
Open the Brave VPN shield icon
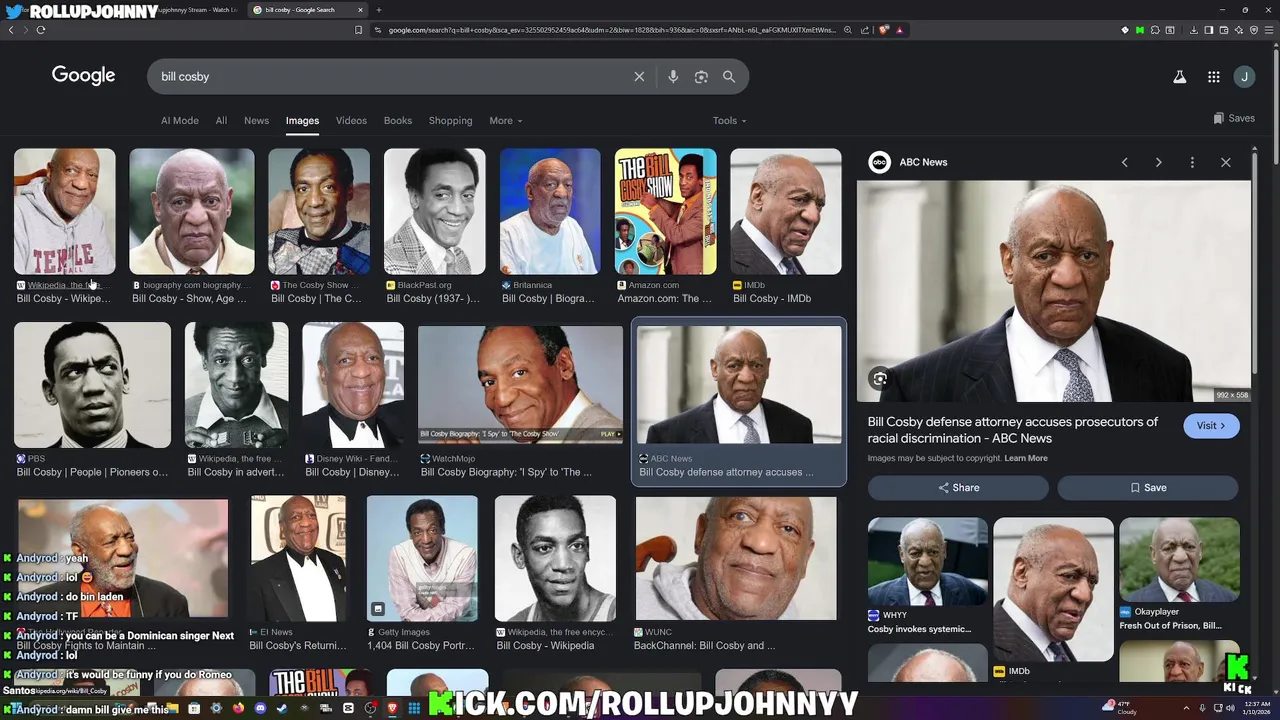click(1254, 30)
